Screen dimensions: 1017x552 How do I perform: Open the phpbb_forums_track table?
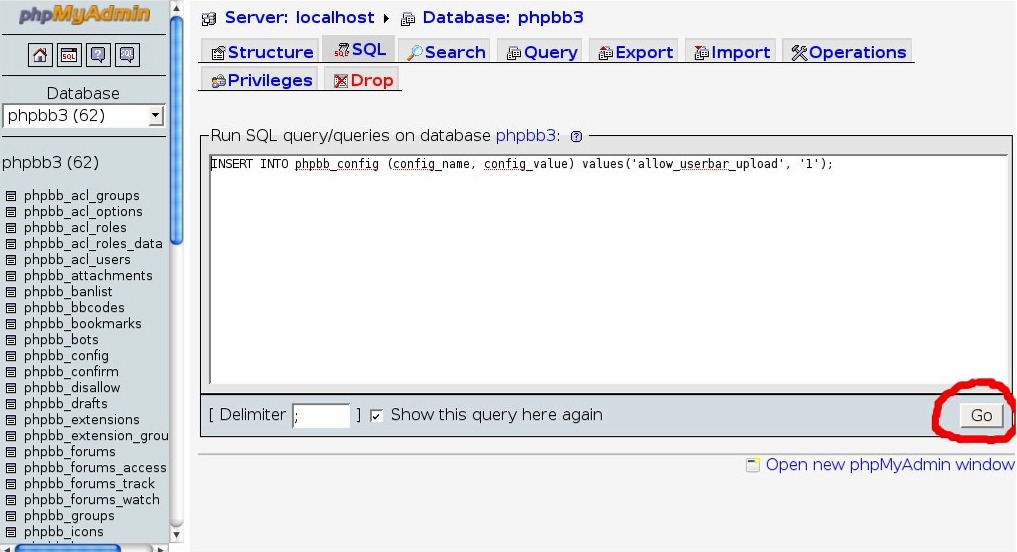90,484
